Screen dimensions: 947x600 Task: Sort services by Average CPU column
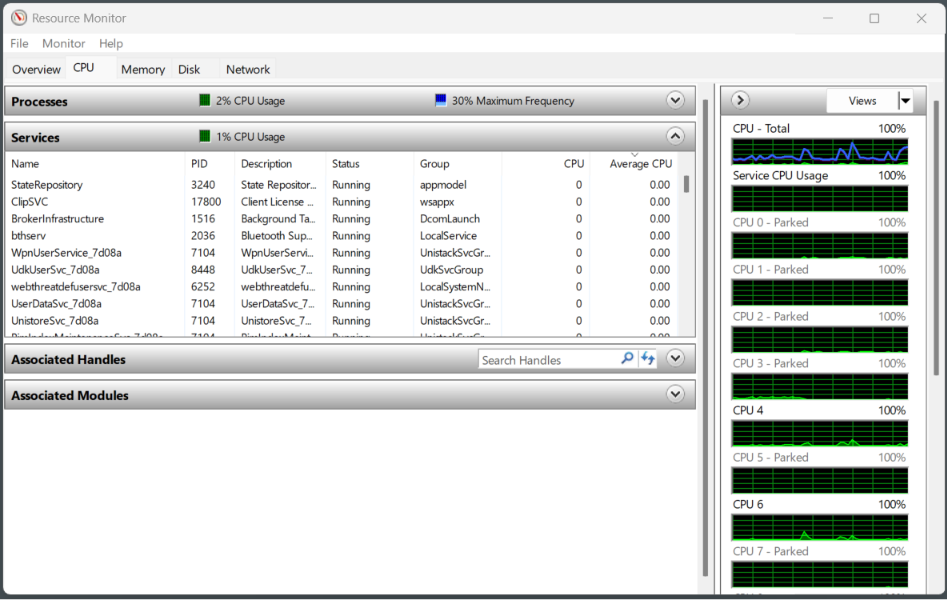(x=634, y=164)
